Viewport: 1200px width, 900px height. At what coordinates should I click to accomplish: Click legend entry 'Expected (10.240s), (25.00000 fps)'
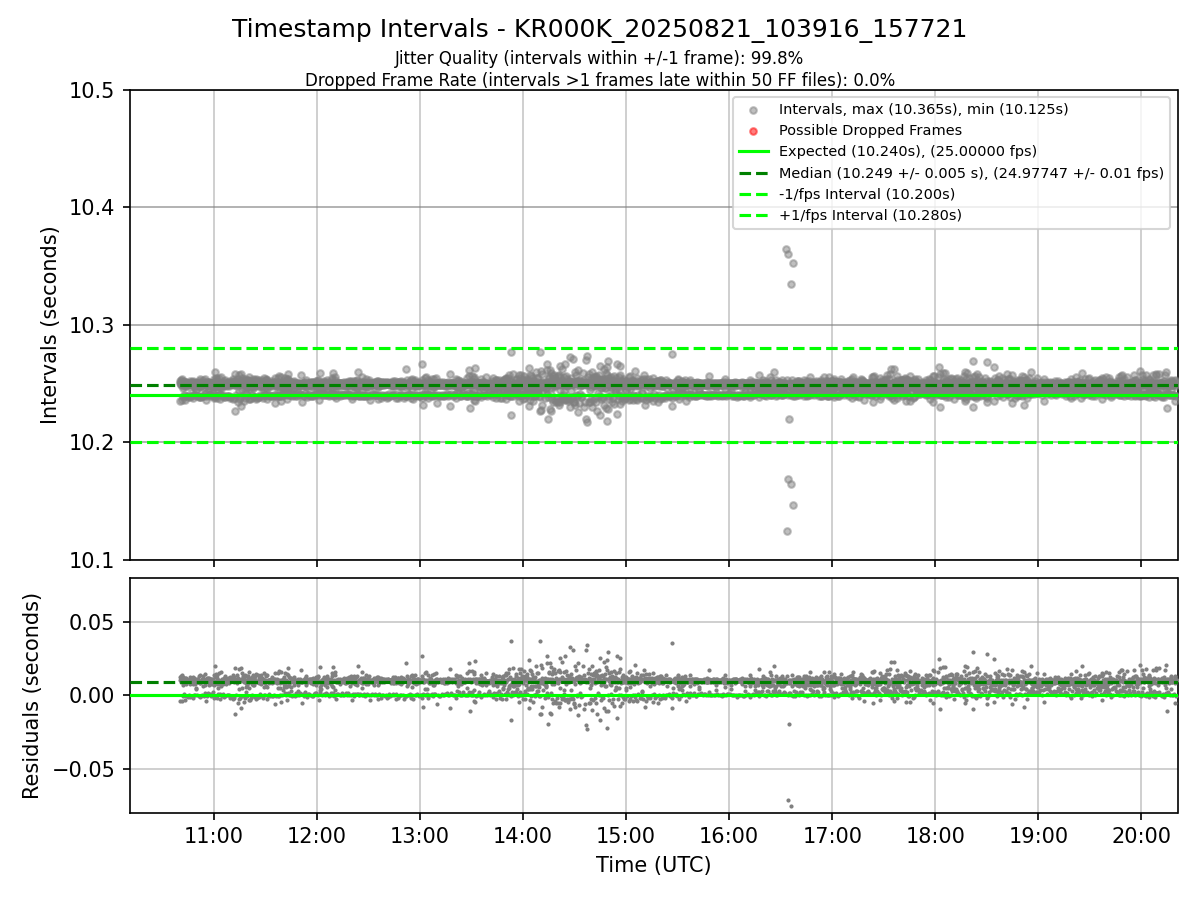pyautogui.click(x=908, y=151)
